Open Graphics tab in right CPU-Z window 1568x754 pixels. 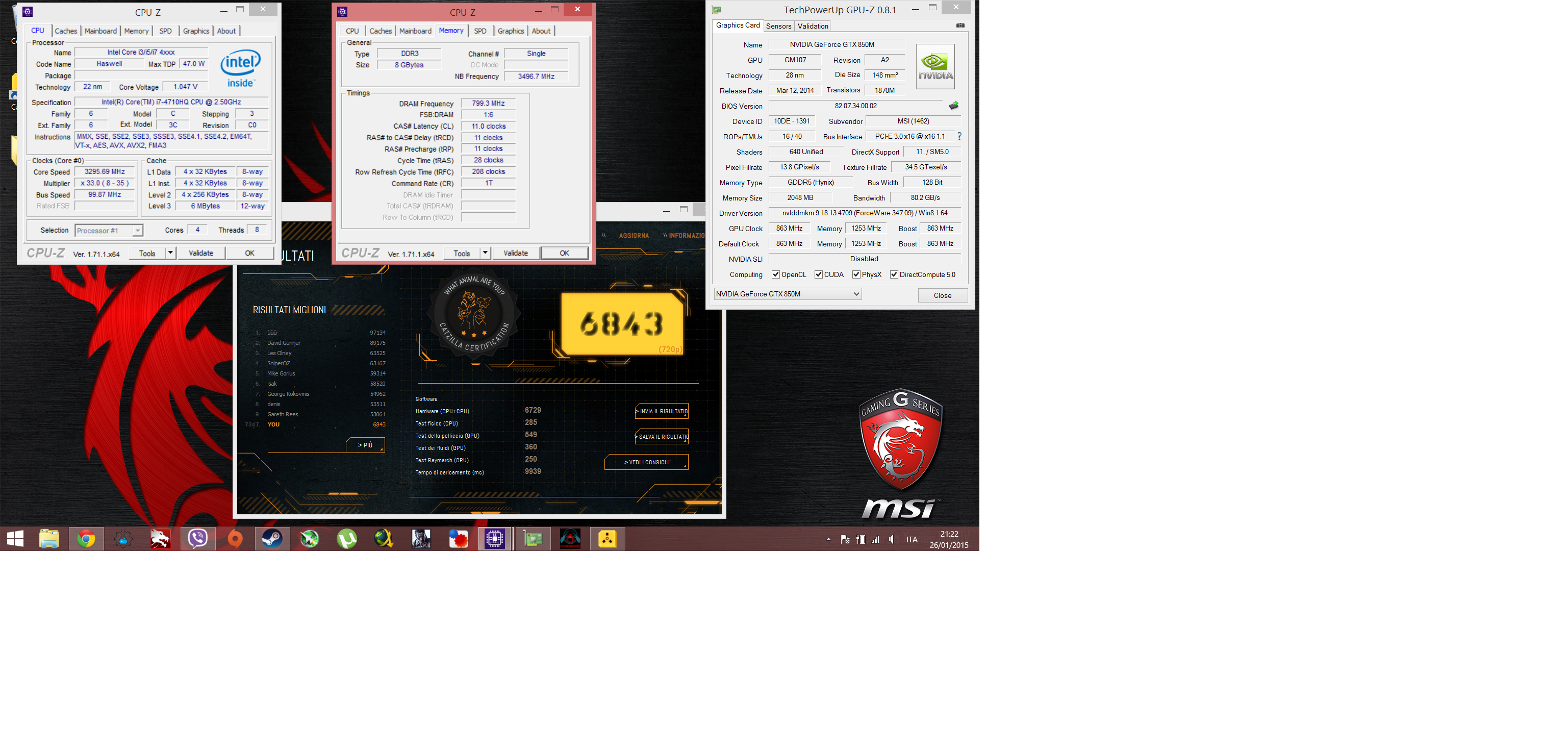[511, 31]
